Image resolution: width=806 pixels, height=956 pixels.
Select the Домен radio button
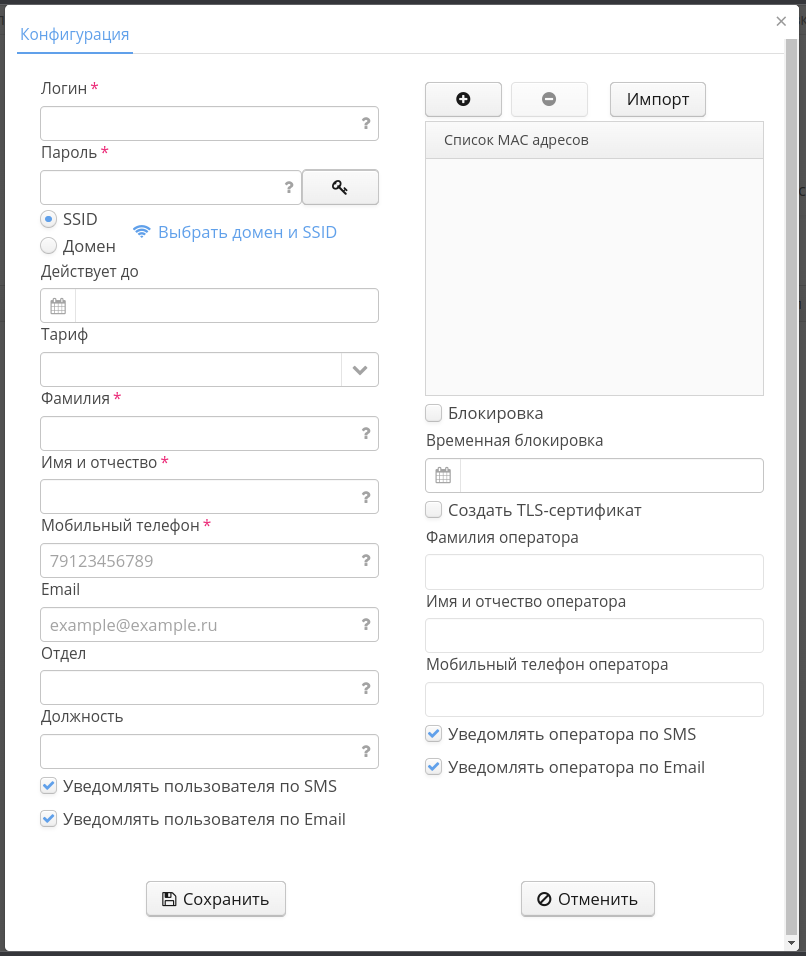click(x=49, y=246)
